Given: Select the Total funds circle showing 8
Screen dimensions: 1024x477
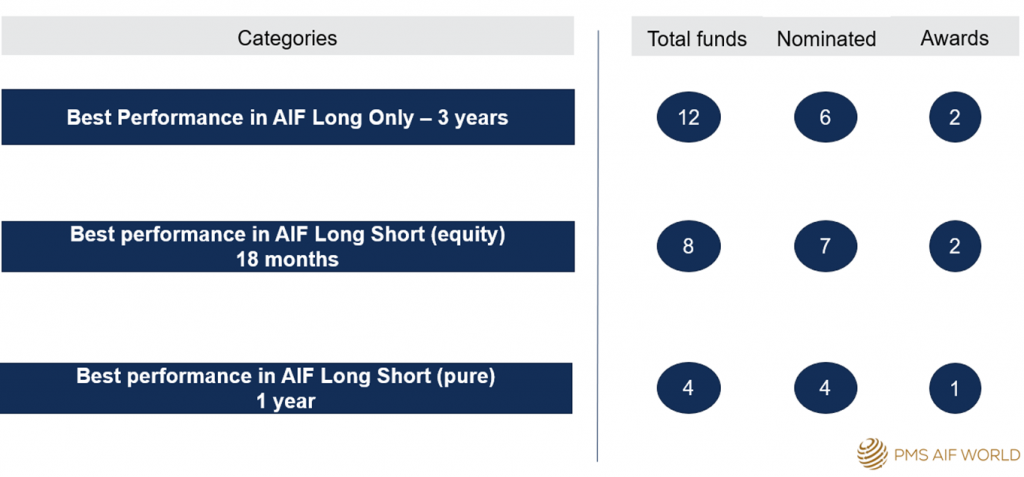Looking at the screenshot, I should (688, 247).
